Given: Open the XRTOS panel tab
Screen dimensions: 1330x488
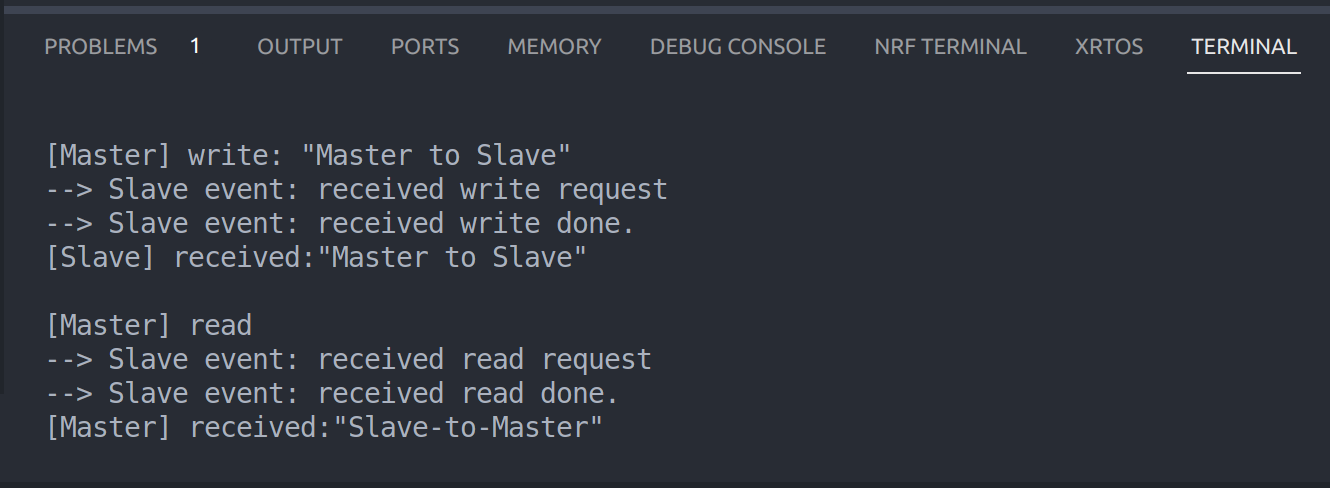Looking at the screenshot, I should pos(1109,47).
